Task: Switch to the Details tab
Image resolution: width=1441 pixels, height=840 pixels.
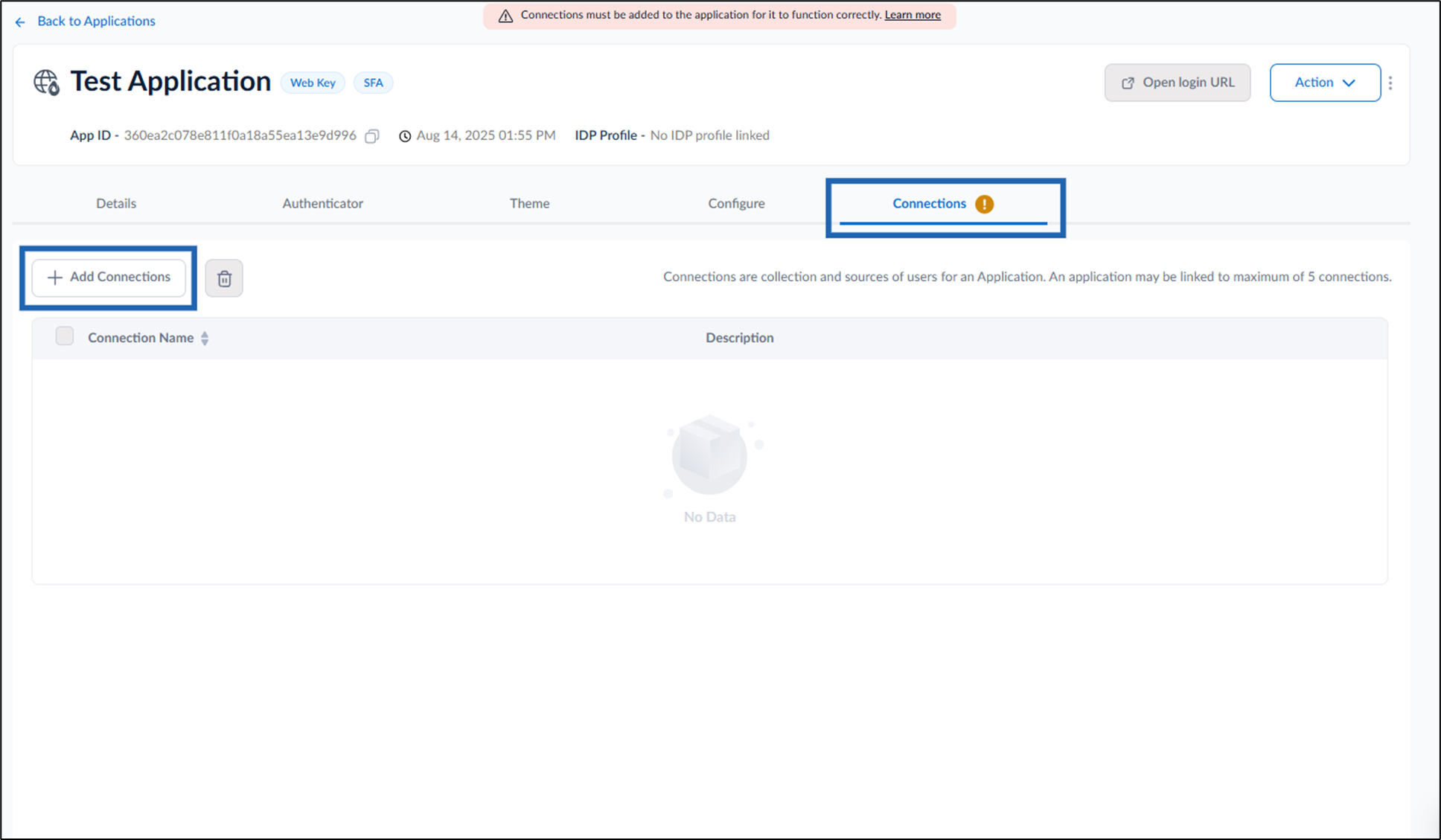Action: pos(116,203)
